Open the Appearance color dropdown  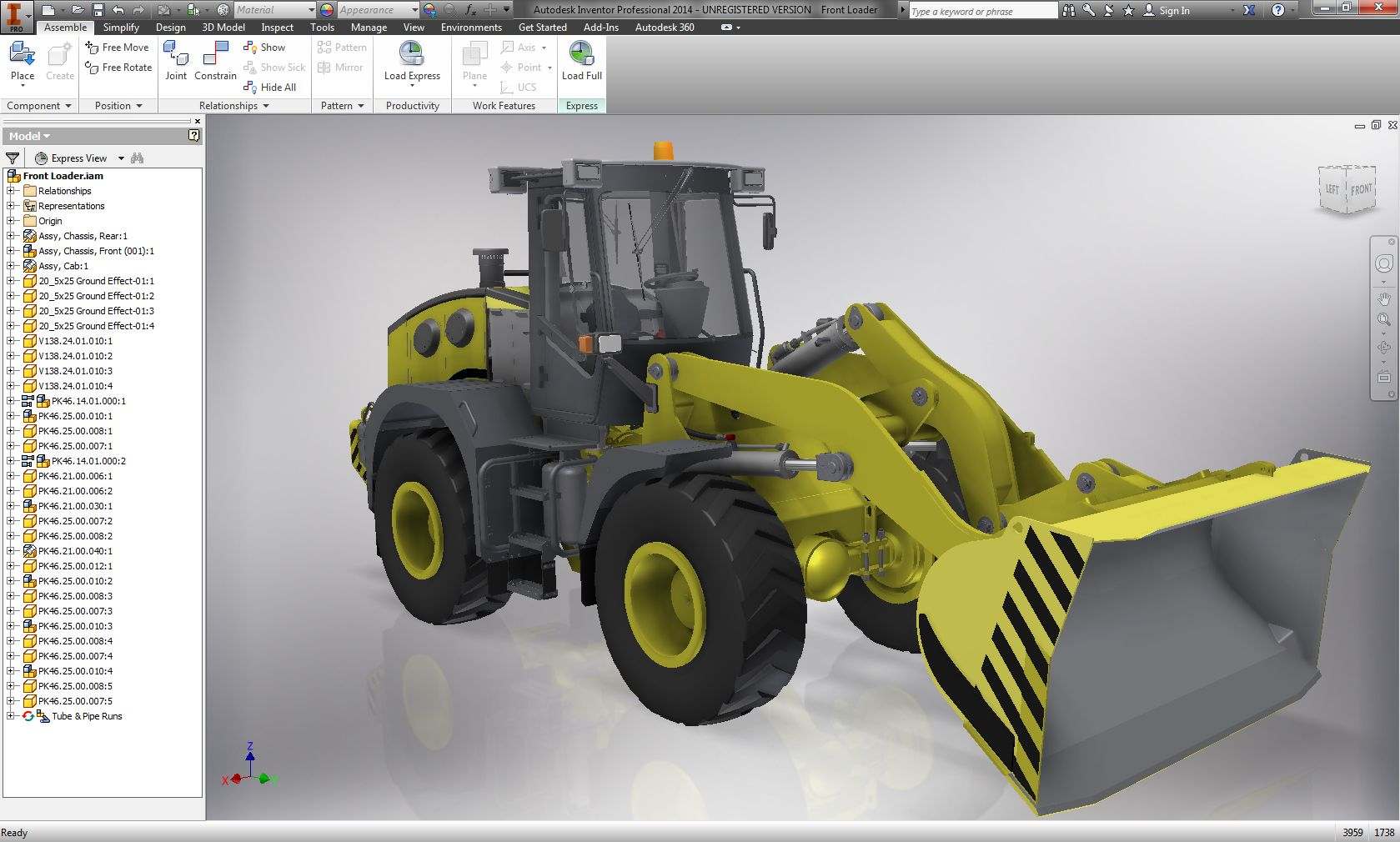tap(414, 10)
